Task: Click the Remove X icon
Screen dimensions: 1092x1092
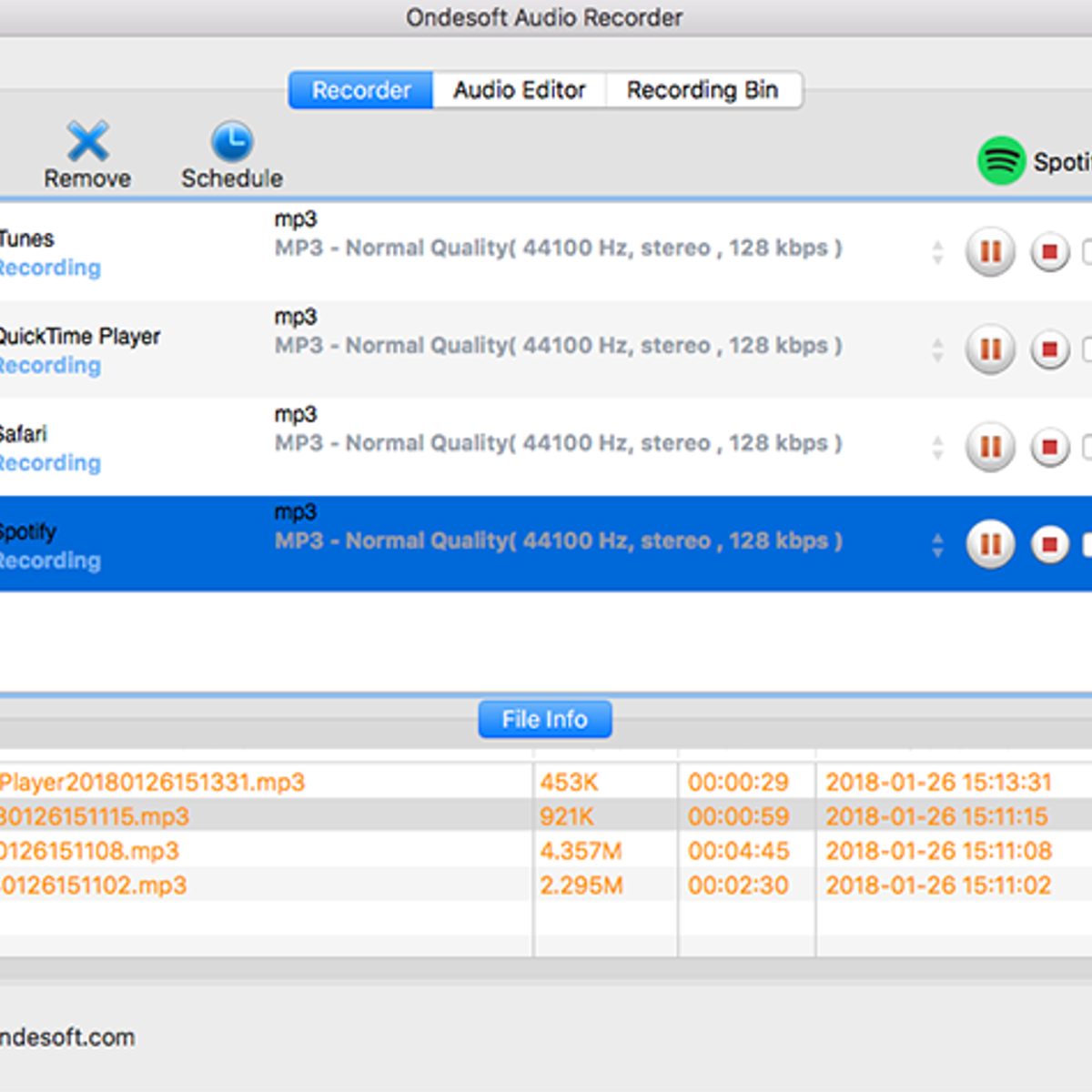Action: 87,141
